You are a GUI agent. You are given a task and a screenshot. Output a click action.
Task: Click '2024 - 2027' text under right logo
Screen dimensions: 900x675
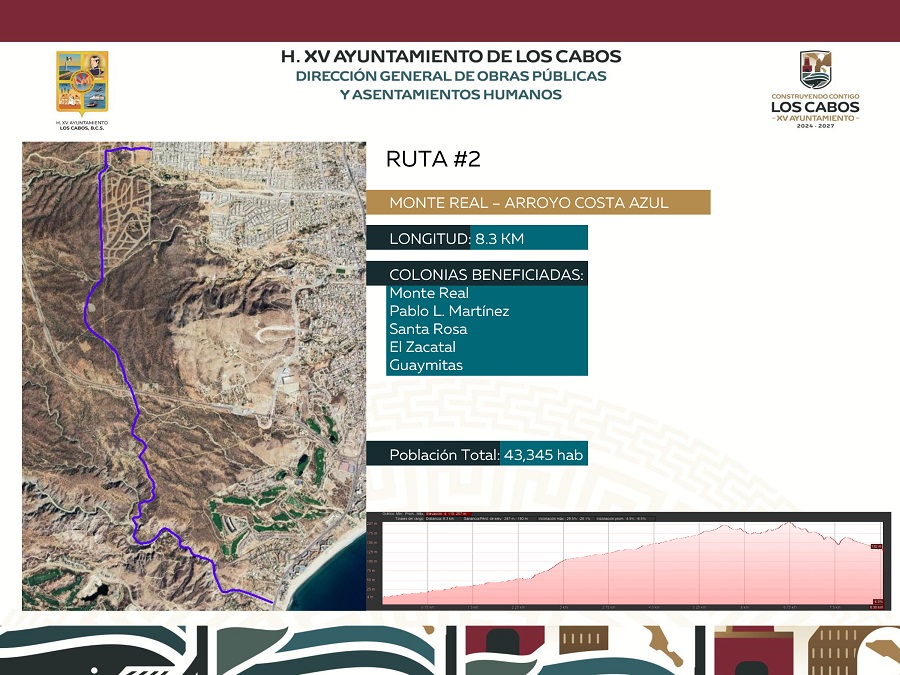(x=815, y=126)
